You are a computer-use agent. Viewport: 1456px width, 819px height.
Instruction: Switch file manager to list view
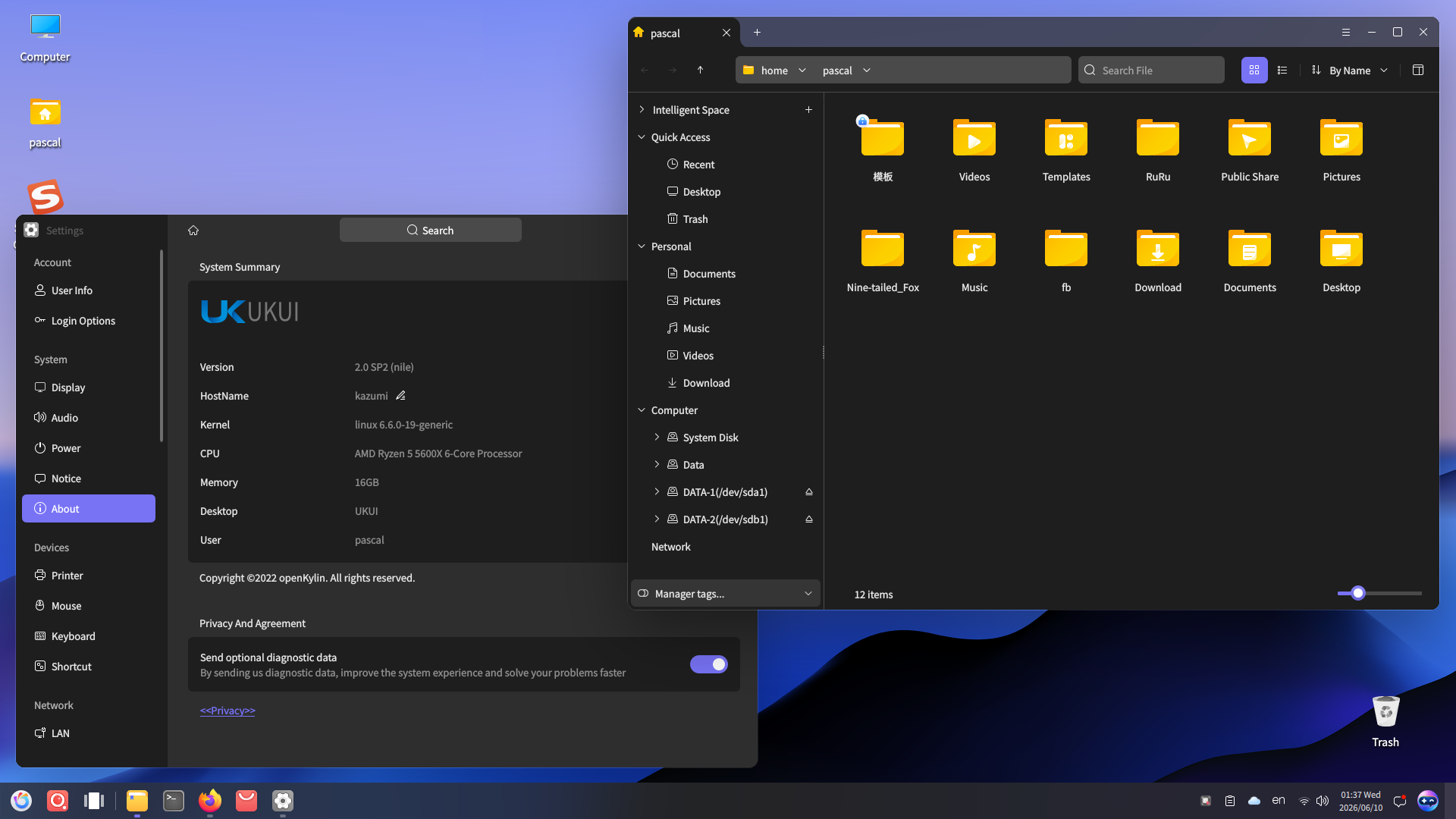click(x=1282, y=70)
